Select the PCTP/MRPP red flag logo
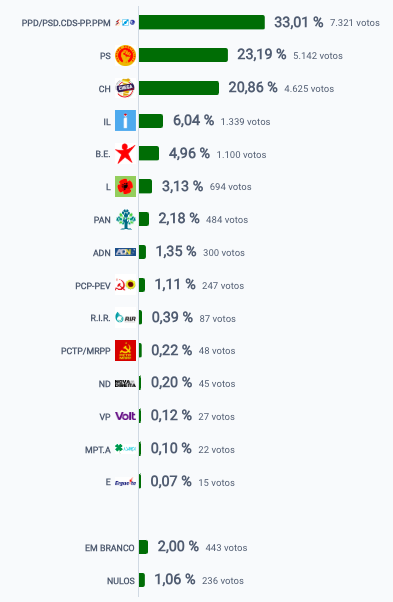This screenshot has height=602, width=393. (x=125, y=351)
